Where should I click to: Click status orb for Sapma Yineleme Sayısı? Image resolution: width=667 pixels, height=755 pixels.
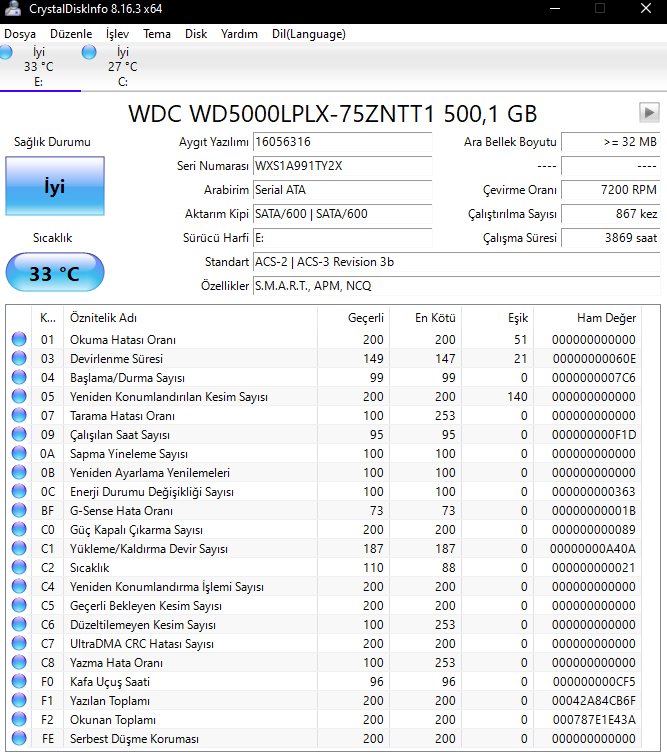[19, 454]
